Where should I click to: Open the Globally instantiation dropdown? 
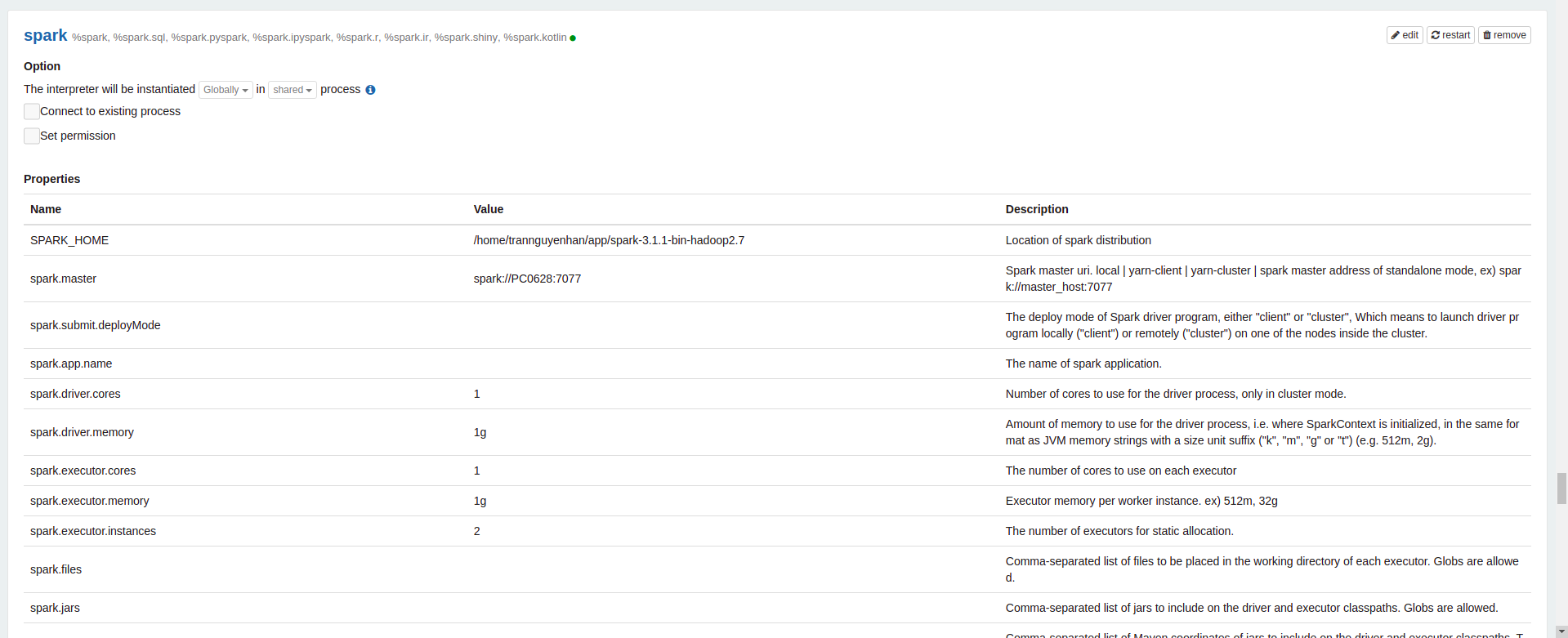[x=226, y=90]
